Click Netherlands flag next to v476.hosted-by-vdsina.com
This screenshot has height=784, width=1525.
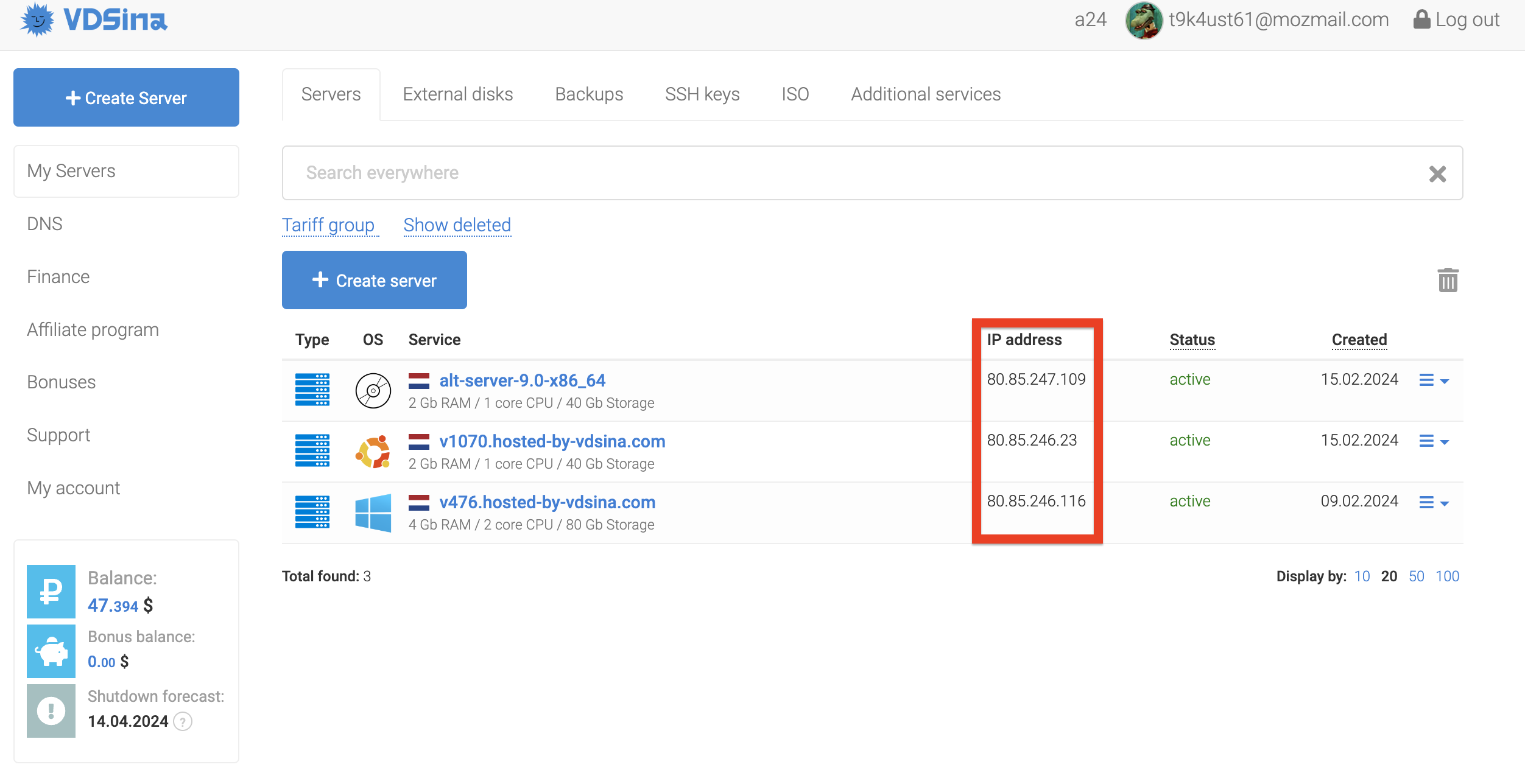[419, 503]
